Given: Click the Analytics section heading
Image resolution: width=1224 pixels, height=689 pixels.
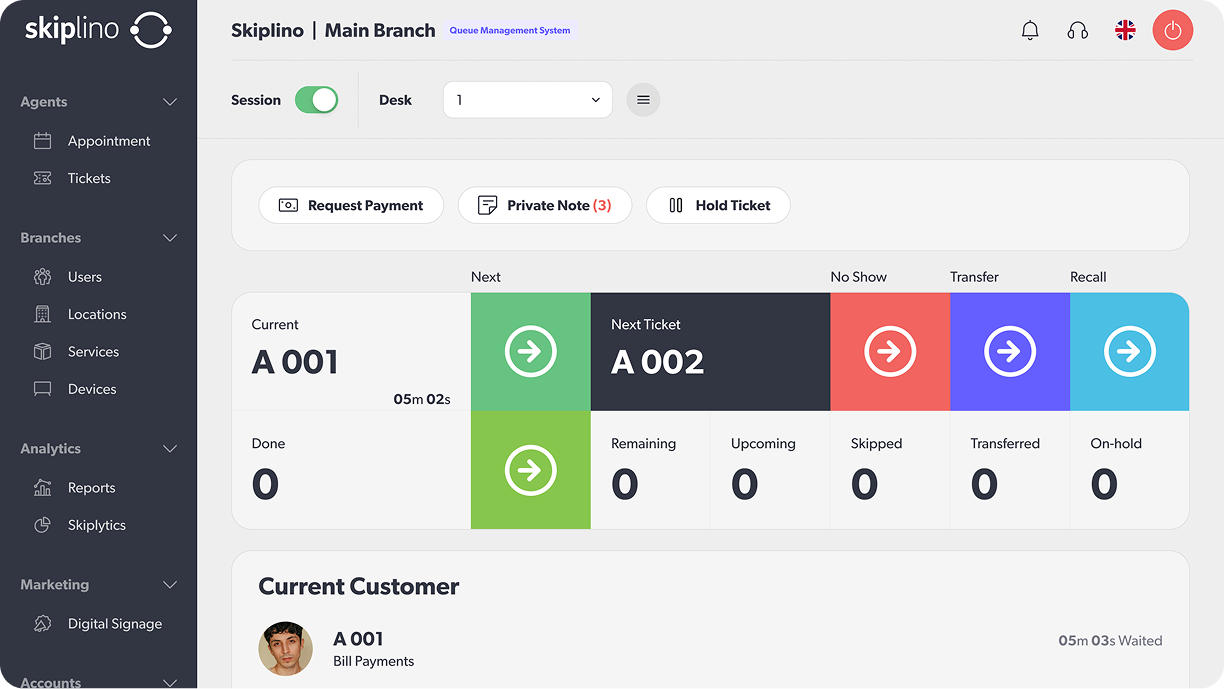Looking at the screenshot, I should click(x=50, y=449).
